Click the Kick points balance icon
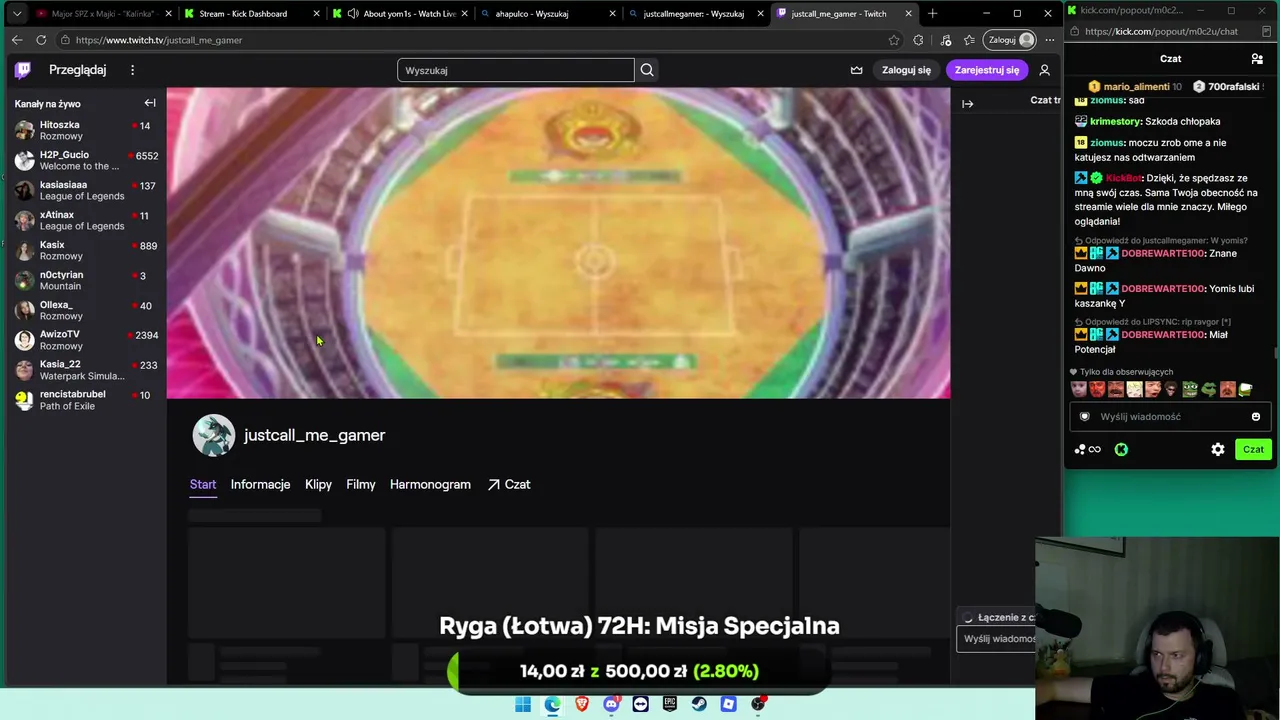 tap(1087, 450)
